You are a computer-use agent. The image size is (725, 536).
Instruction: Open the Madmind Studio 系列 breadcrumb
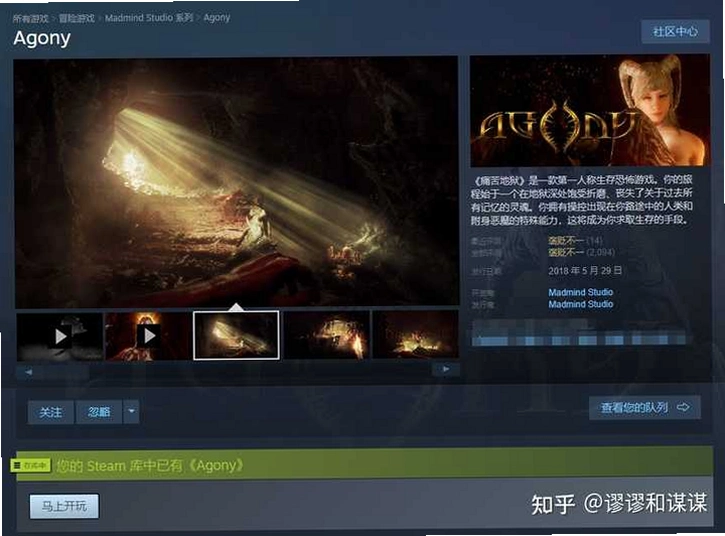tap(149, 18)
